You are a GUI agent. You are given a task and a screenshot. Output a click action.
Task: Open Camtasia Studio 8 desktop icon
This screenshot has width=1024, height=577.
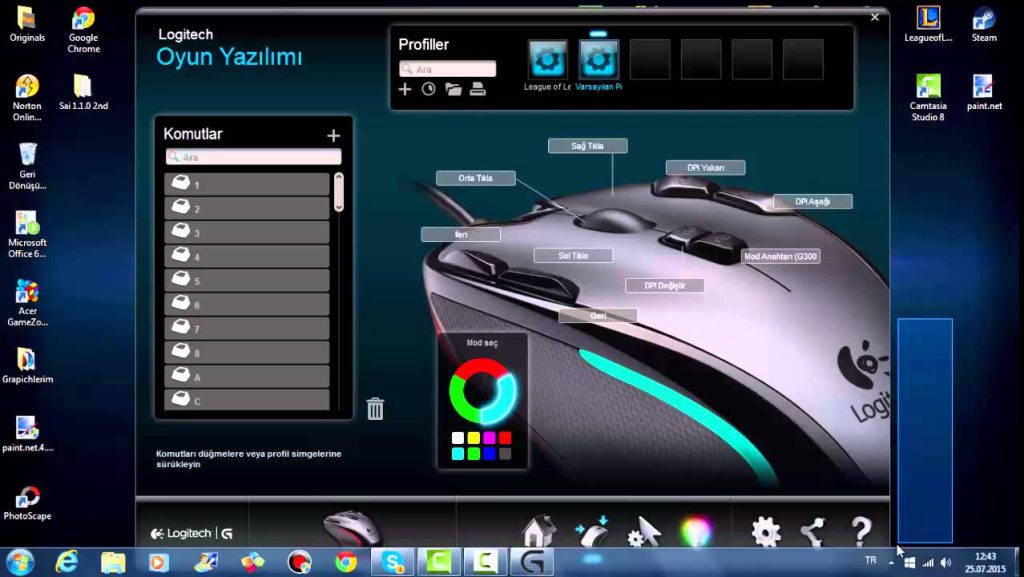coord(928,97)
